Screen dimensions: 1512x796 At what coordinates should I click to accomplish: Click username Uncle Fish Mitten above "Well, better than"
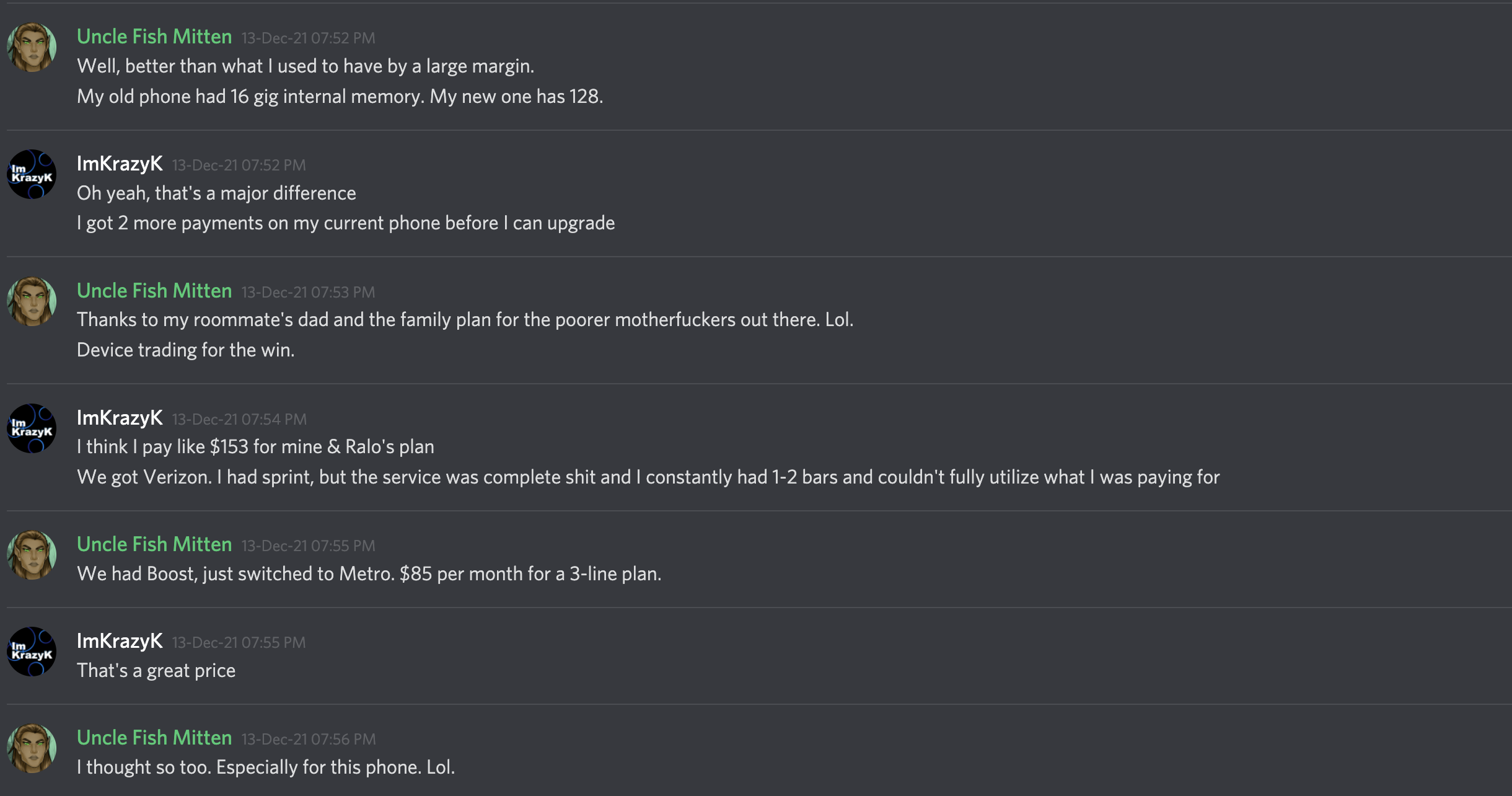click(154, 37)
